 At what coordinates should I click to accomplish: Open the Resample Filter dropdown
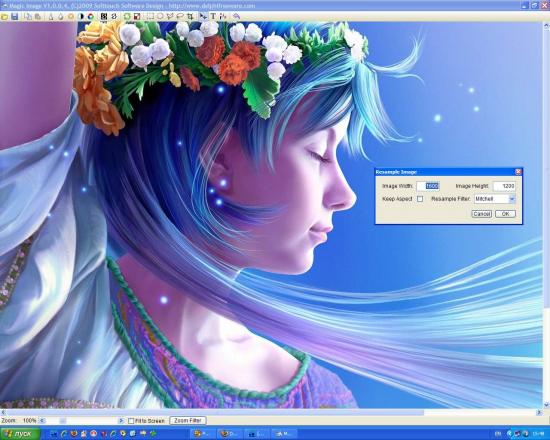coord(512,199)
